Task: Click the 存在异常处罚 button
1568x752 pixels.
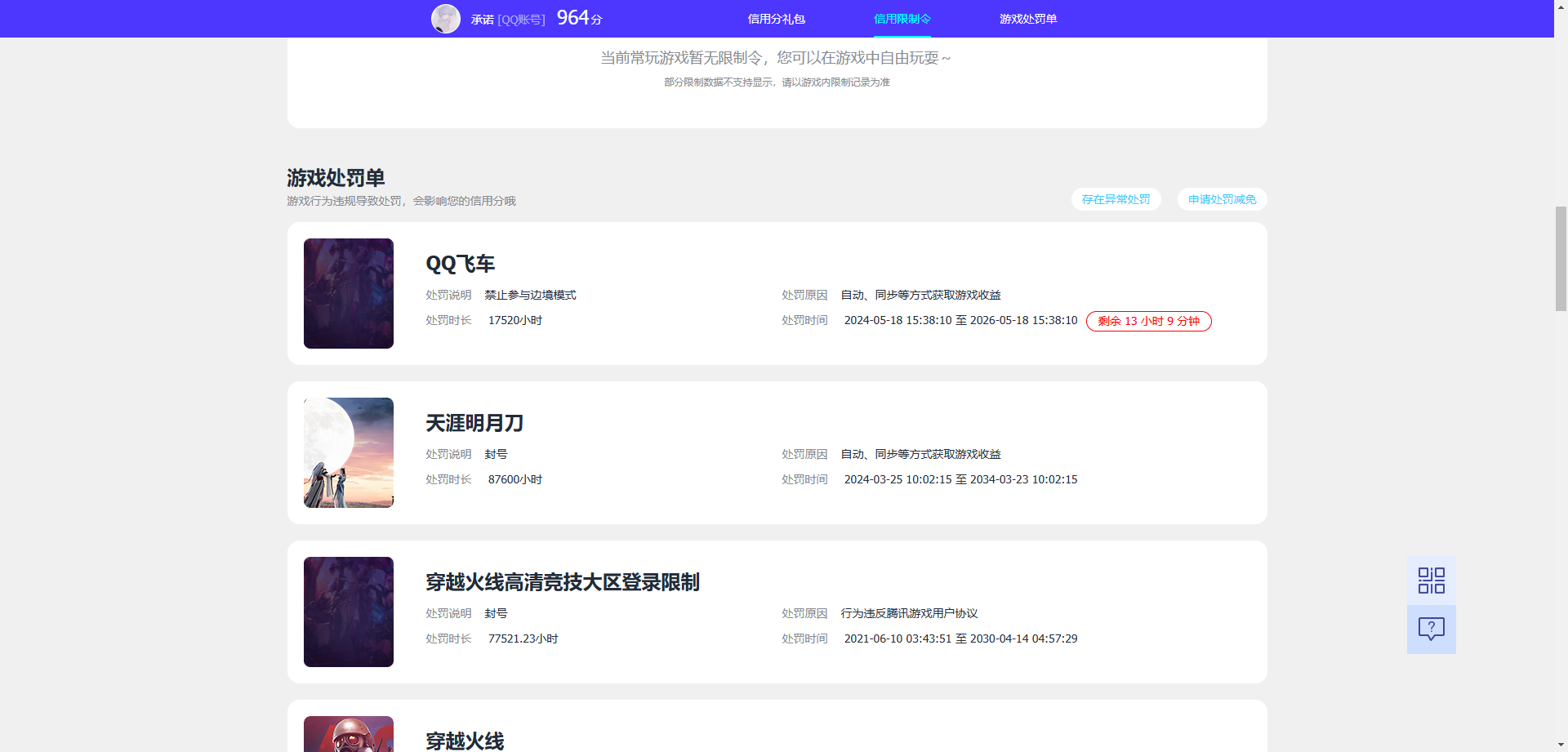Action: coord(1116,199)
